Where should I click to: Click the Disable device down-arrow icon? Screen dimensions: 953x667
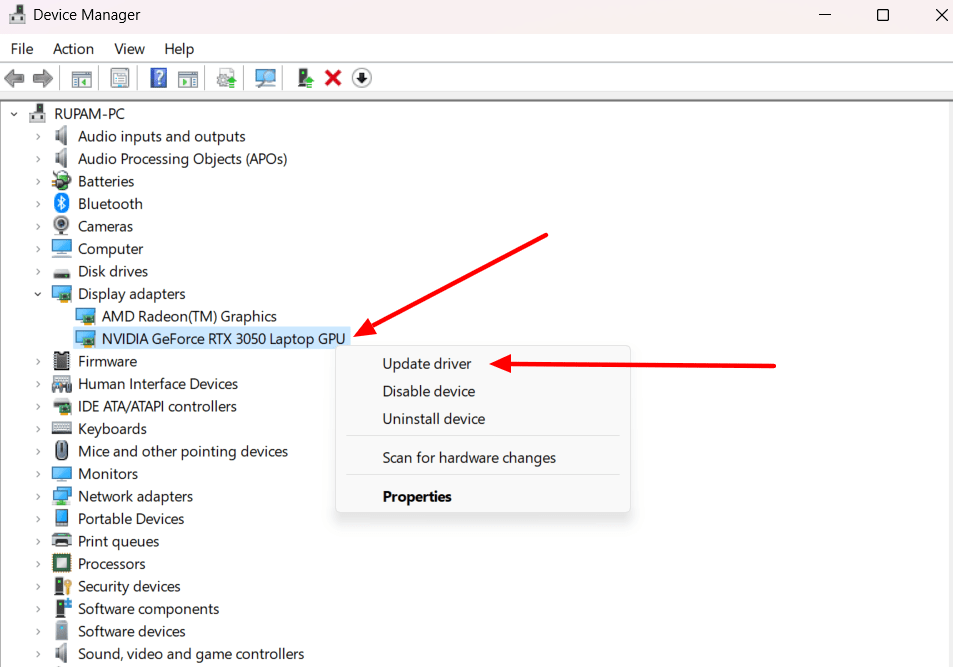pyautogui.click(x=362, y=78)
